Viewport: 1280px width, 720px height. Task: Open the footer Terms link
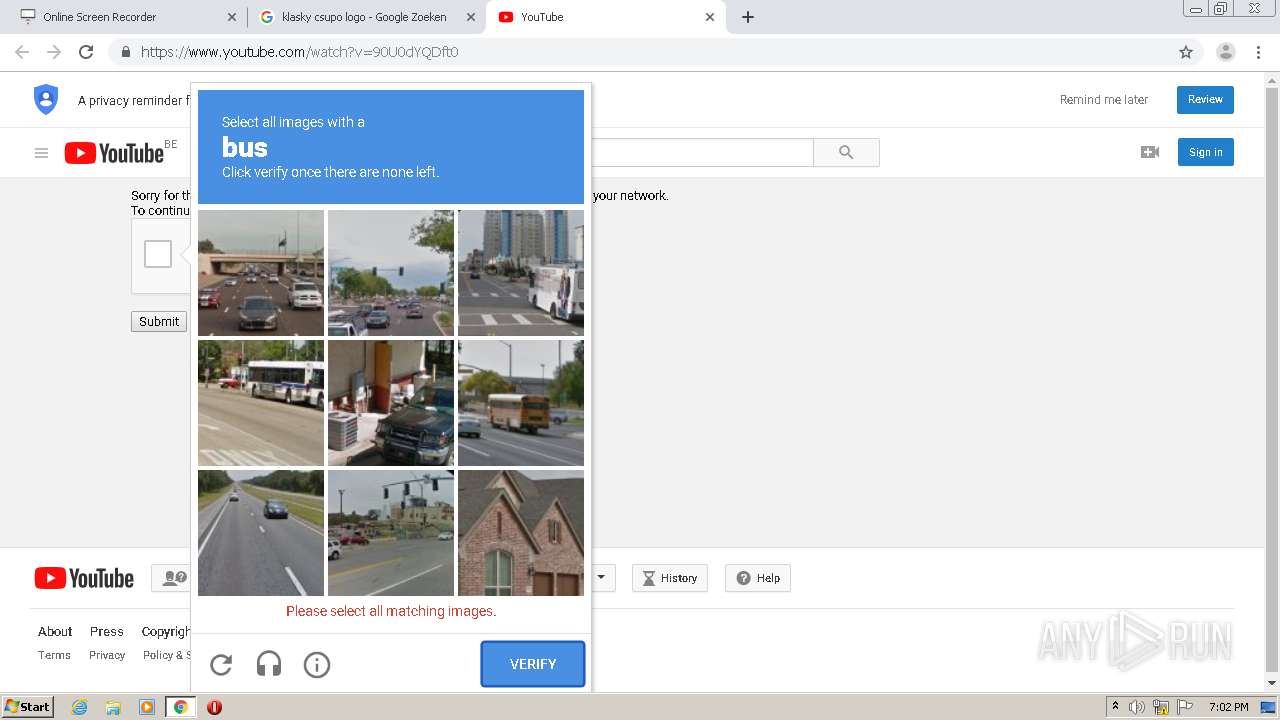pyautogui.click(x=54, y=655)
